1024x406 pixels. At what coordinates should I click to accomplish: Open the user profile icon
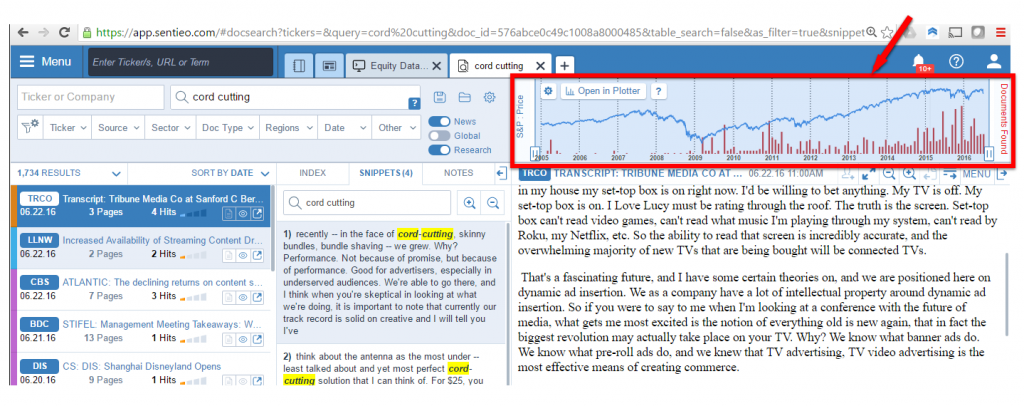[x=993, y=61]
